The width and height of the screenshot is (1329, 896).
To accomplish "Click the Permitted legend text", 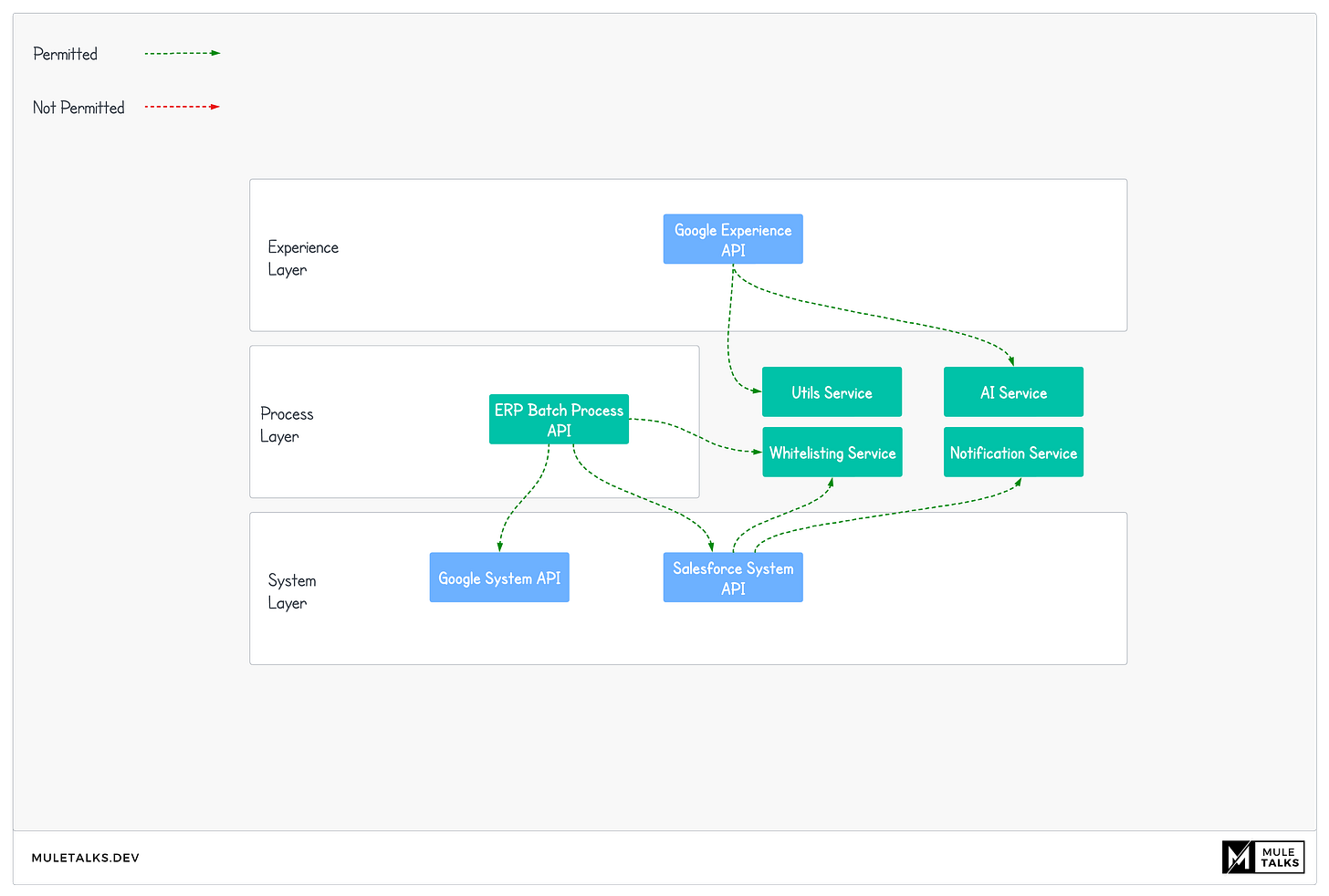I will [x=65, y=54].
